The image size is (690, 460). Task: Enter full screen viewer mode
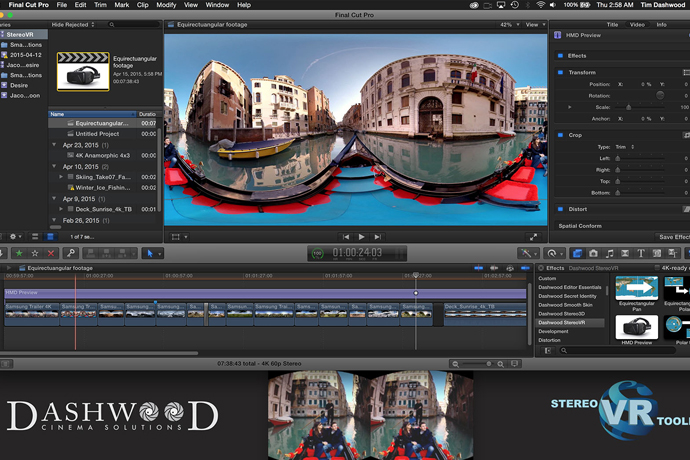pos(533,237)
